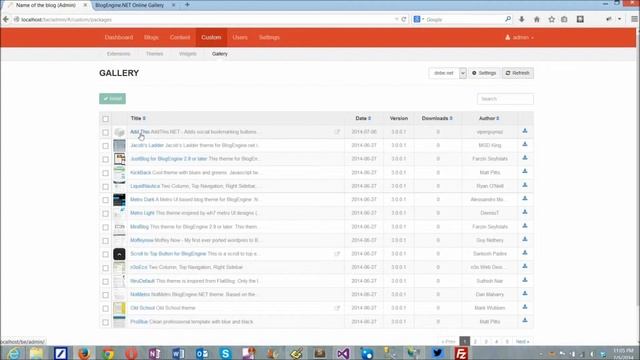This screenshot has height=360, width=640.
Task: Download the KickBack theme
Action: (525, 171)
